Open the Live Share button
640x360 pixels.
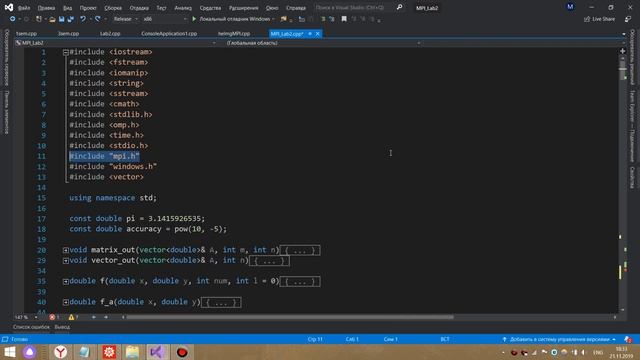(x=599, y=19)
